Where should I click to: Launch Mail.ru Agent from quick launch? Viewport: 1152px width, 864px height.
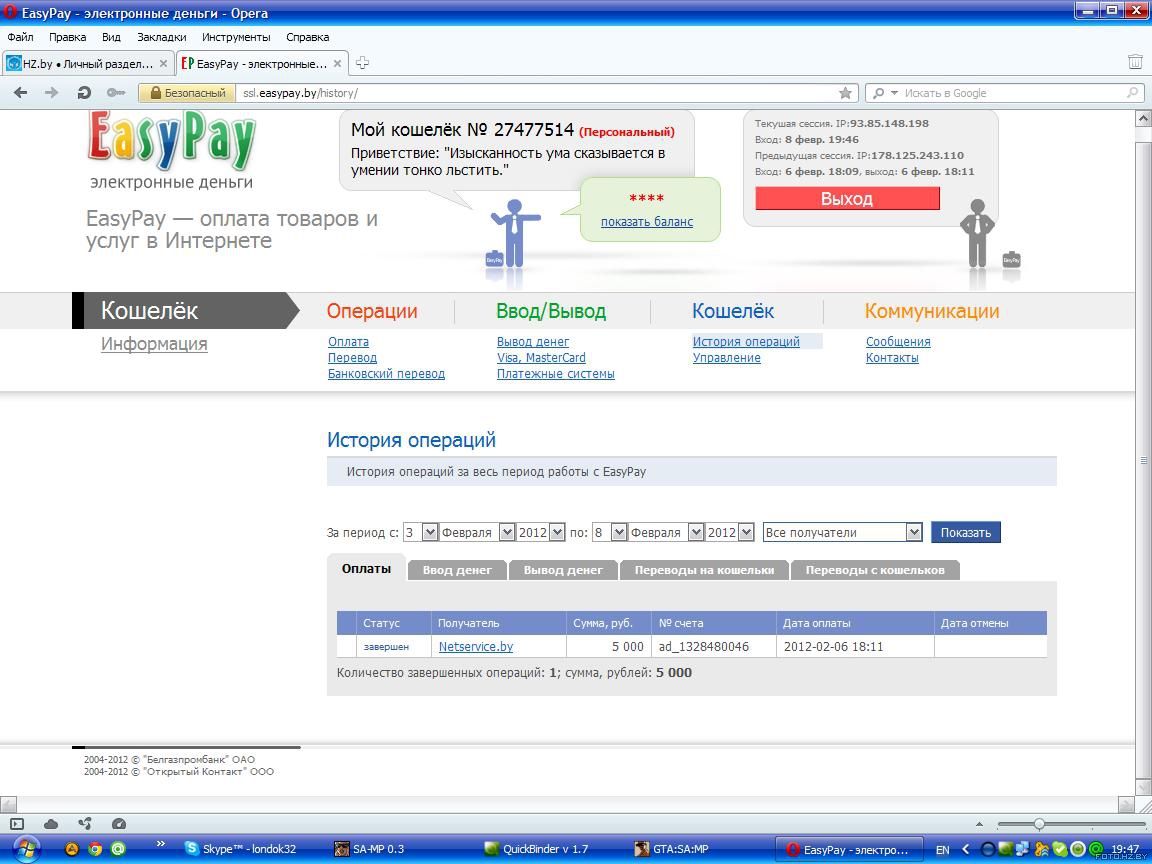tap(118, 849)
